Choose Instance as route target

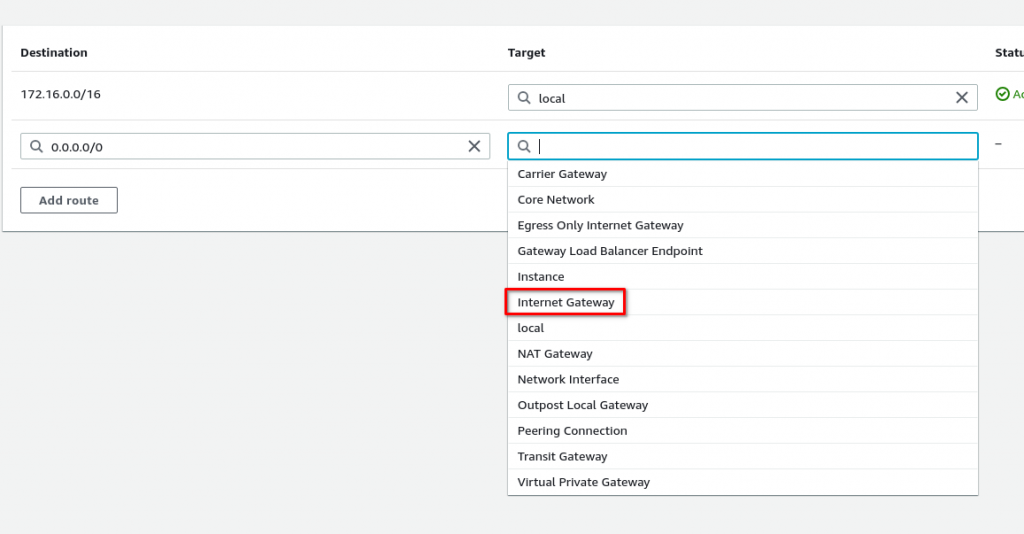click(541, 277)
